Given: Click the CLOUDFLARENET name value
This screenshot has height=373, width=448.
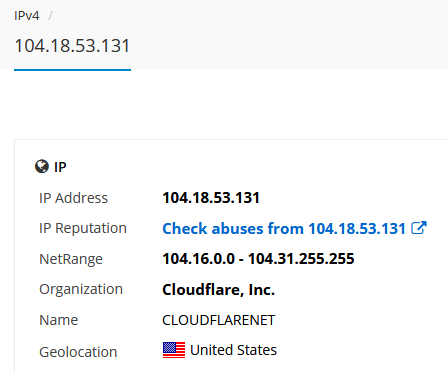Looking at the screenshot, I should [x=219, y=320].
